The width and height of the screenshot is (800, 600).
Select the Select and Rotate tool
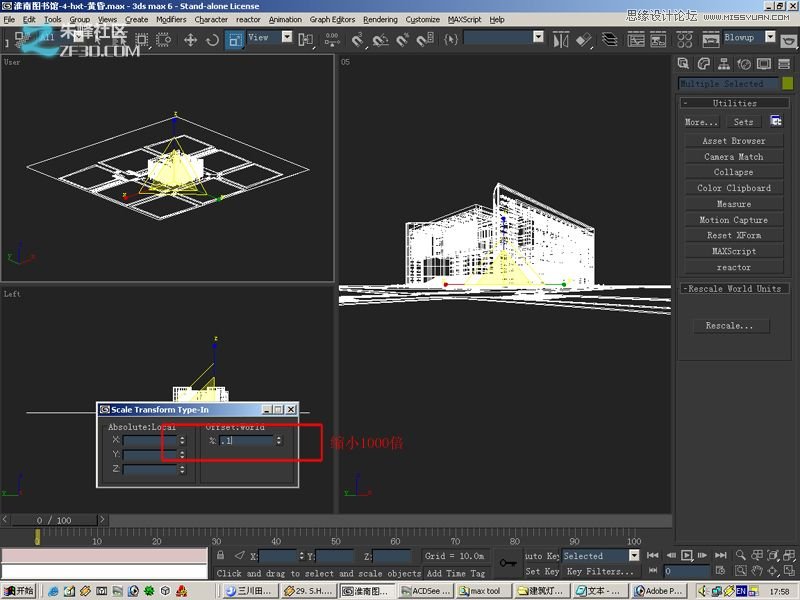211,38
